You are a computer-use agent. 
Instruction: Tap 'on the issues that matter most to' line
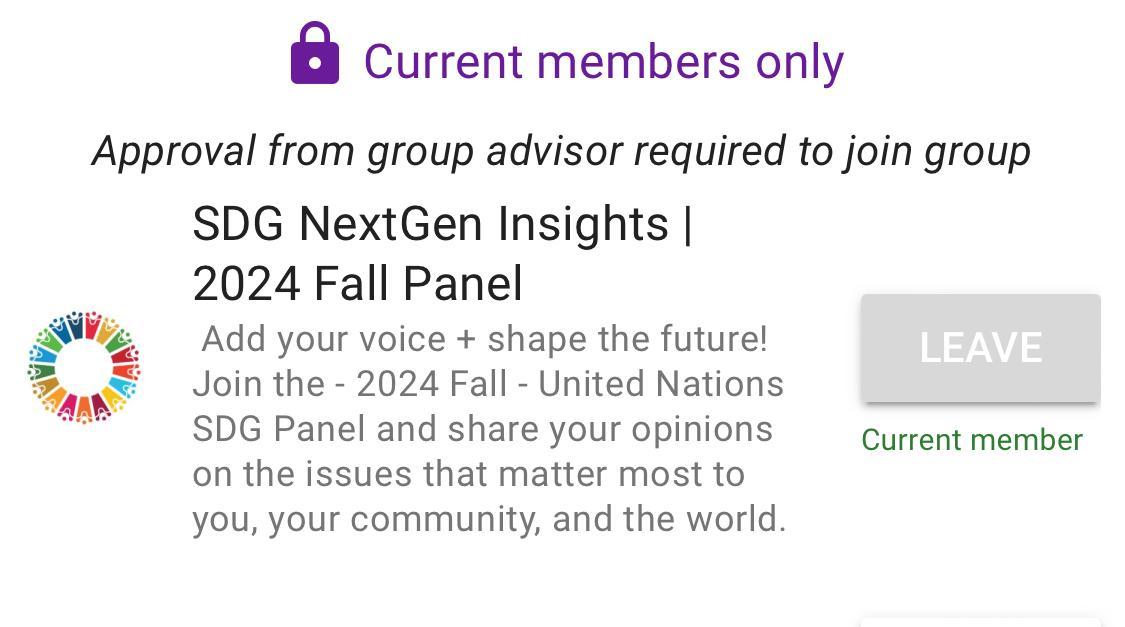pos(468,474)
